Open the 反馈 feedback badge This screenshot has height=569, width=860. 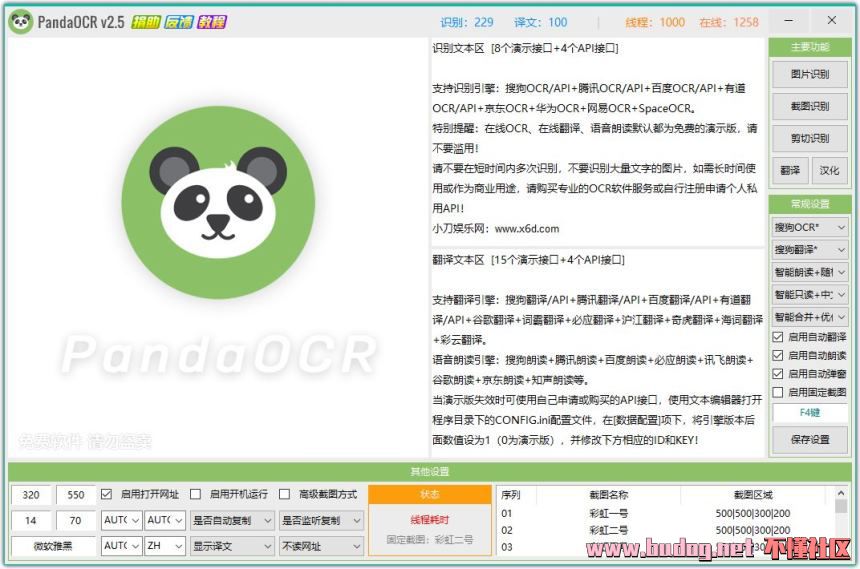click(x=179, y=22)
